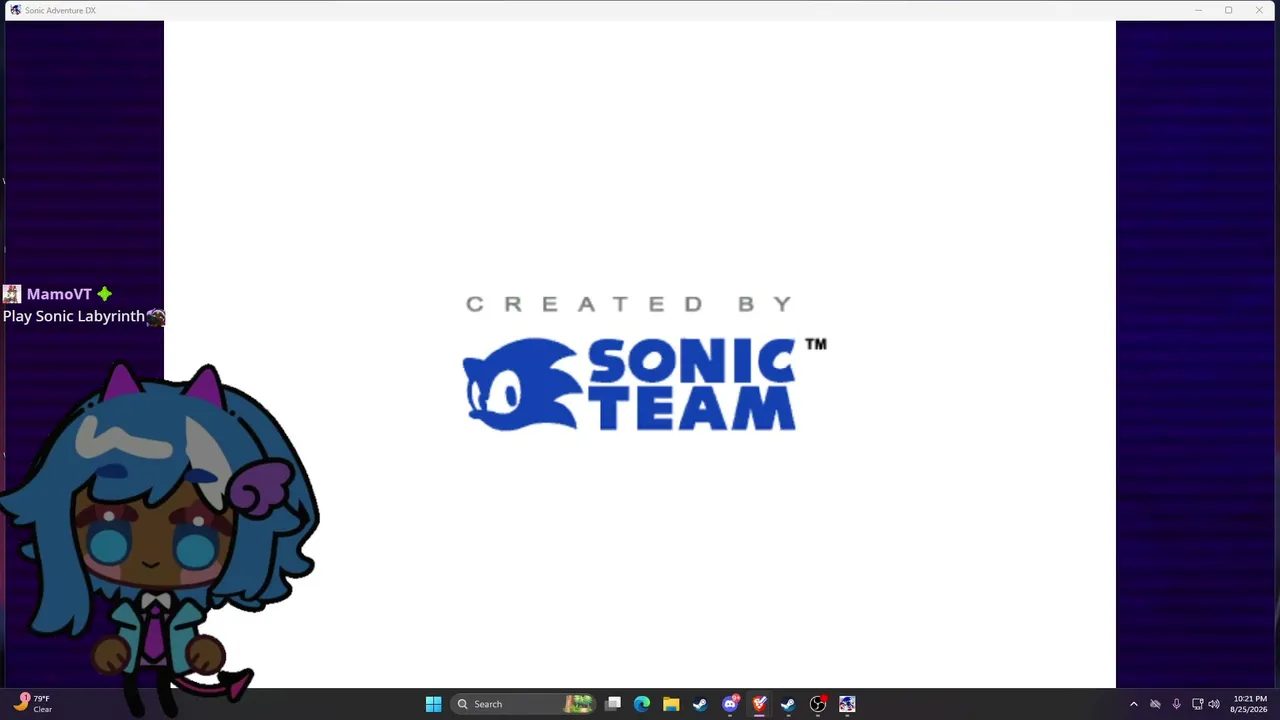The width and height of the screenshot is (1280, 720).
Task: Click the MamoVT avatar in chat
Action: click(x=12, y=294)
